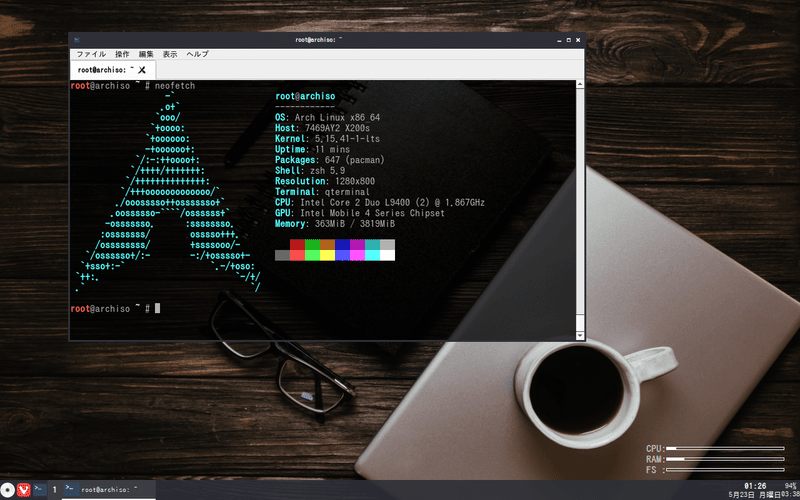This screenshot has width=800, height=500.
Task: Click the 'Shell: zsh 5.9' line
Action: coord(310,171)
